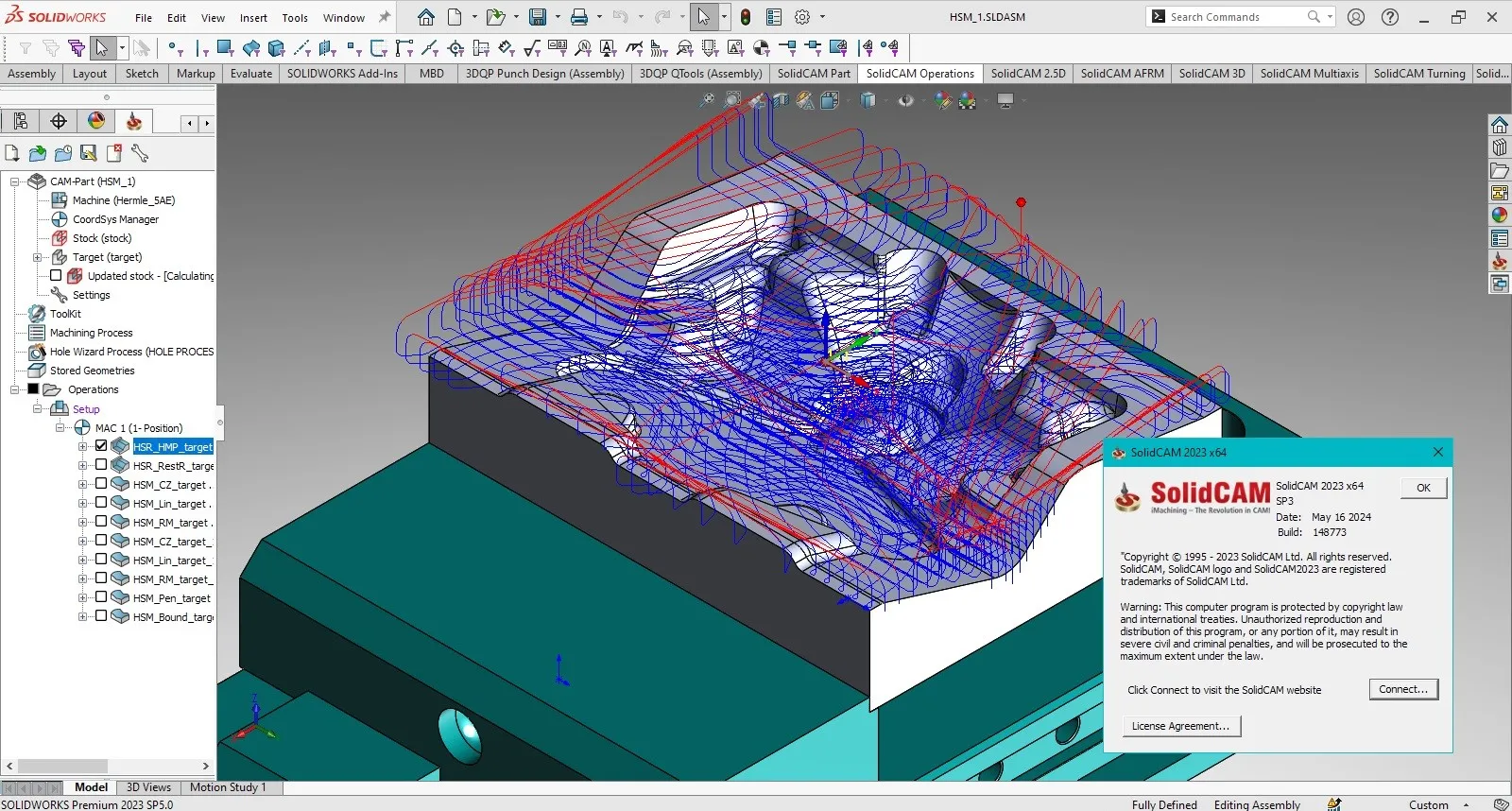Switch to the SolidCAM 2.5D tab
The width and height of the screenshot is (1512, 811).
pyautogui.click(x=1027, y=74)
